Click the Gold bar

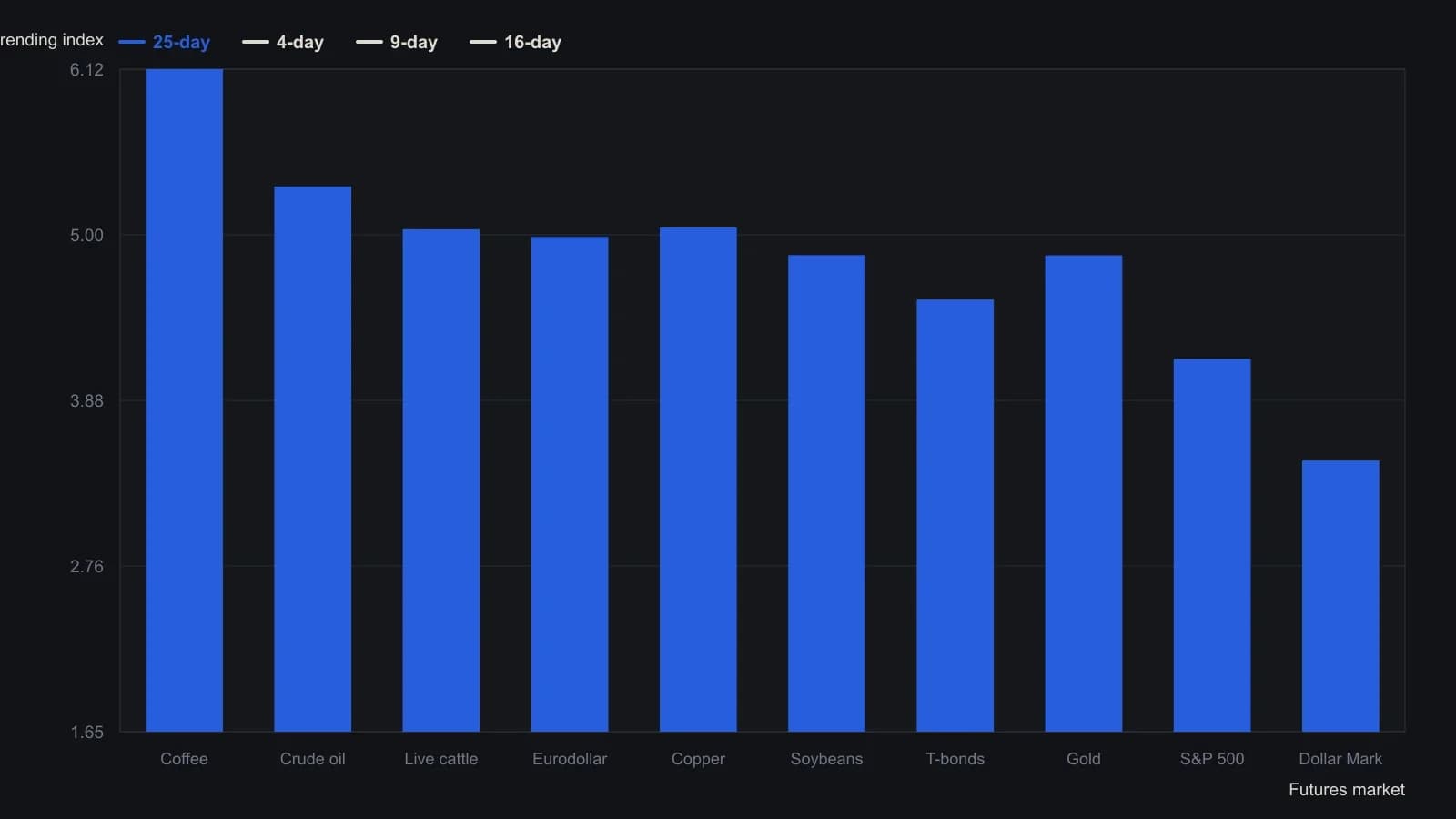coord(1084,493)
